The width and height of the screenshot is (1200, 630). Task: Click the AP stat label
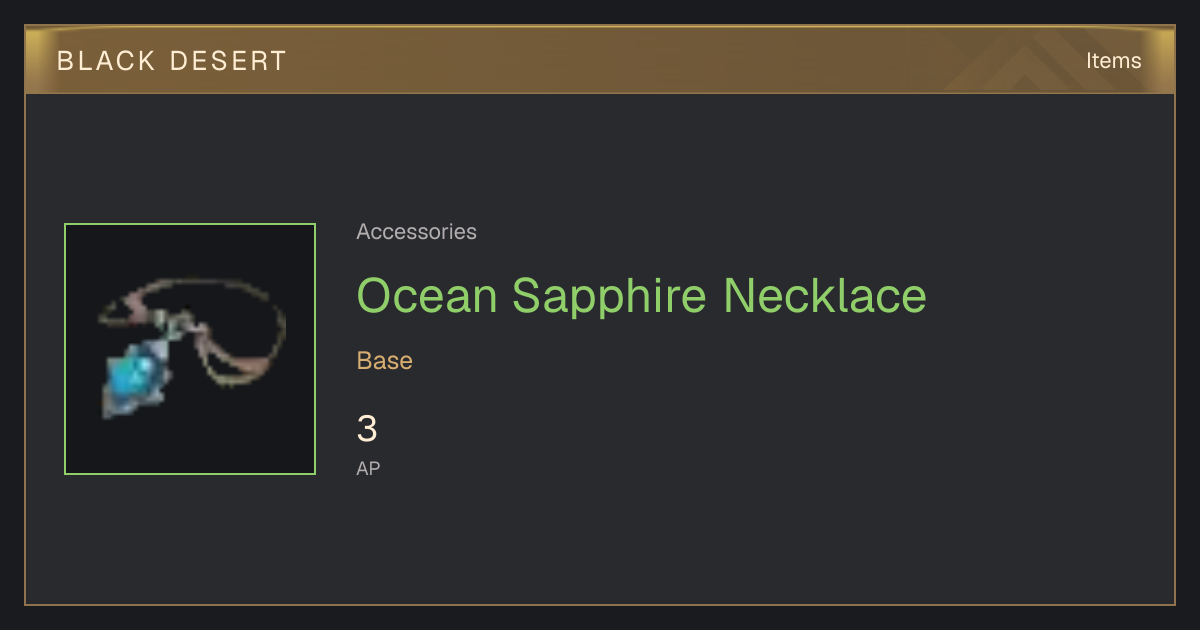point(368,468)
